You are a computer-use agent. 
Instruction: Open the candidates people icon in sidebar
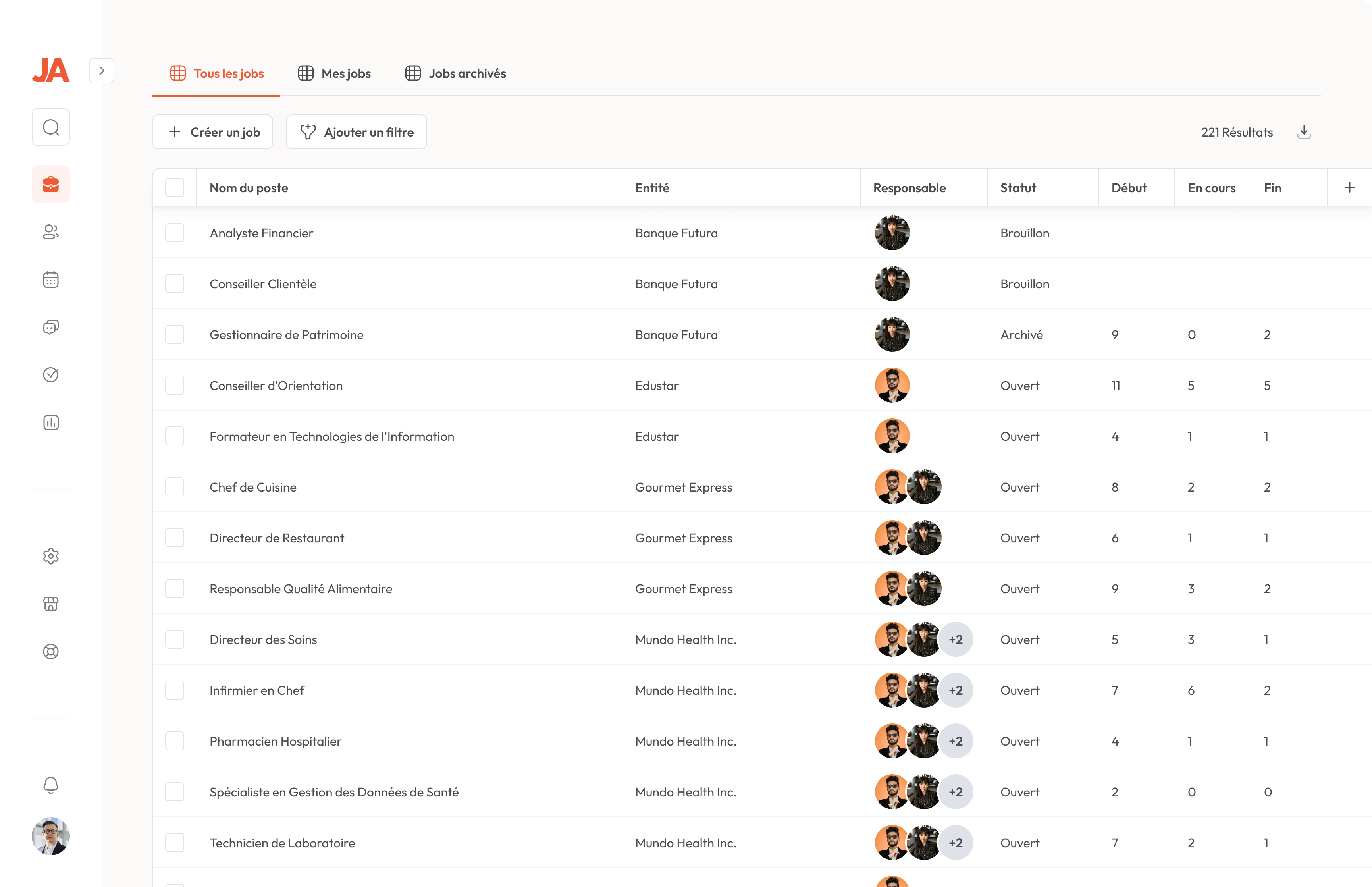(x=51, y=232)
